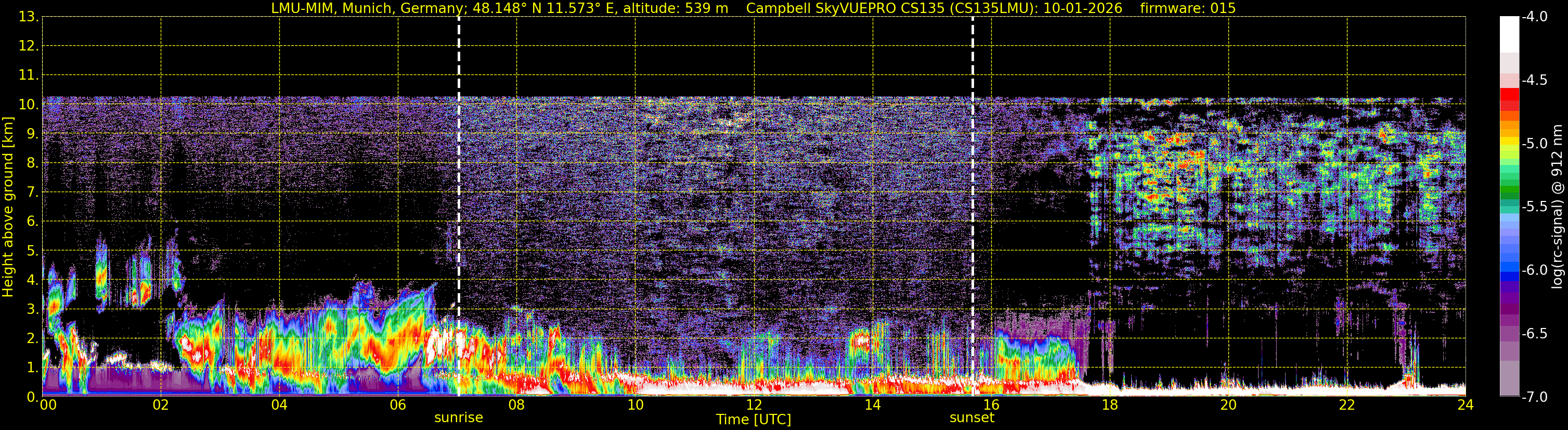Screen dimensions: 1568x430
Task: Click the height axis tick label 6
Action: [32, 222]
